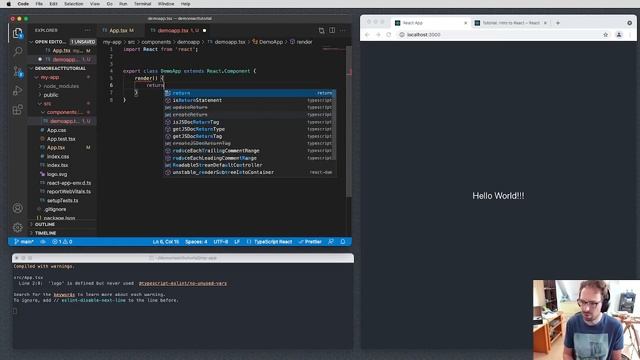
Task: Collapse the components folder
Action: coord(43,112)
